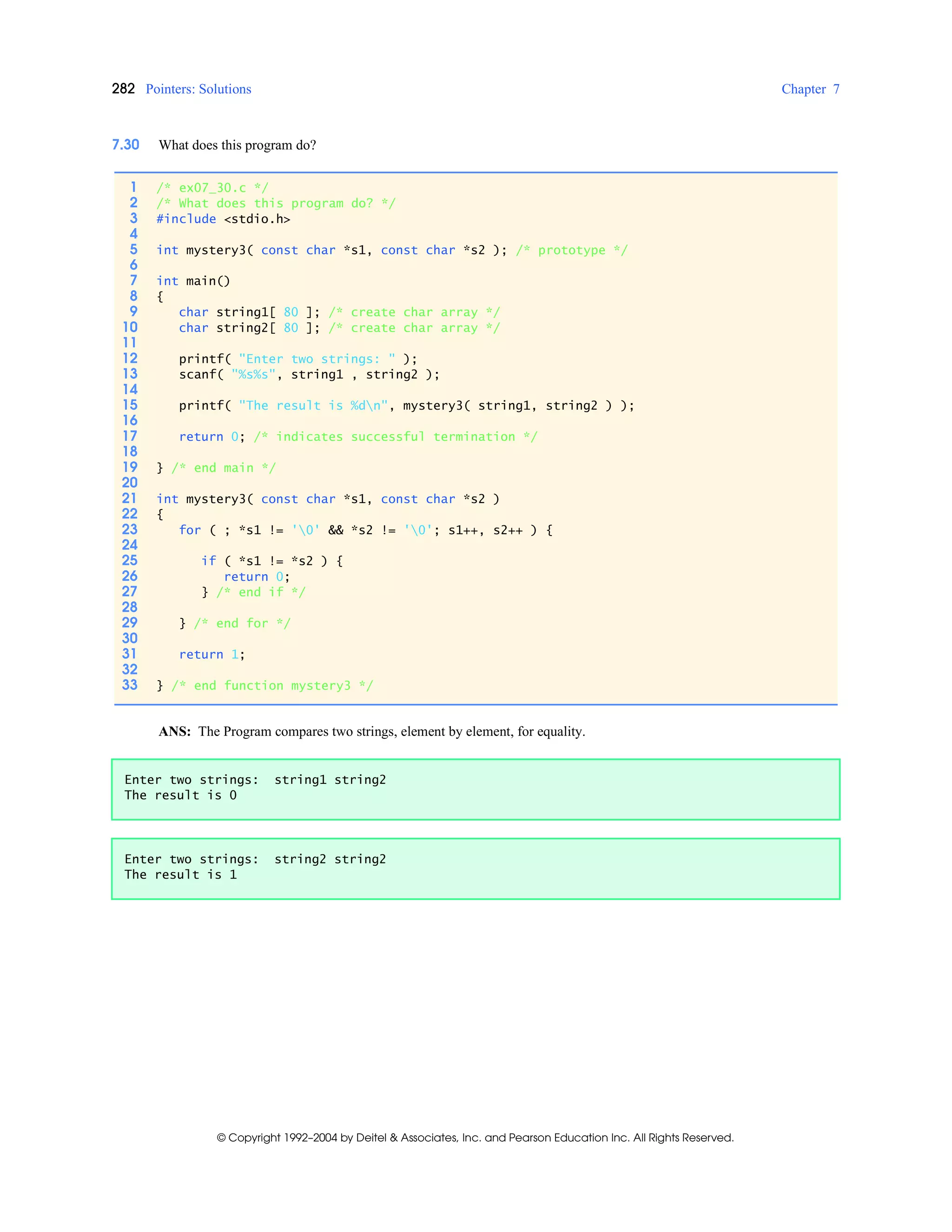
Task: Click 'return 1;' on line 31
Action: coord(212,655)
